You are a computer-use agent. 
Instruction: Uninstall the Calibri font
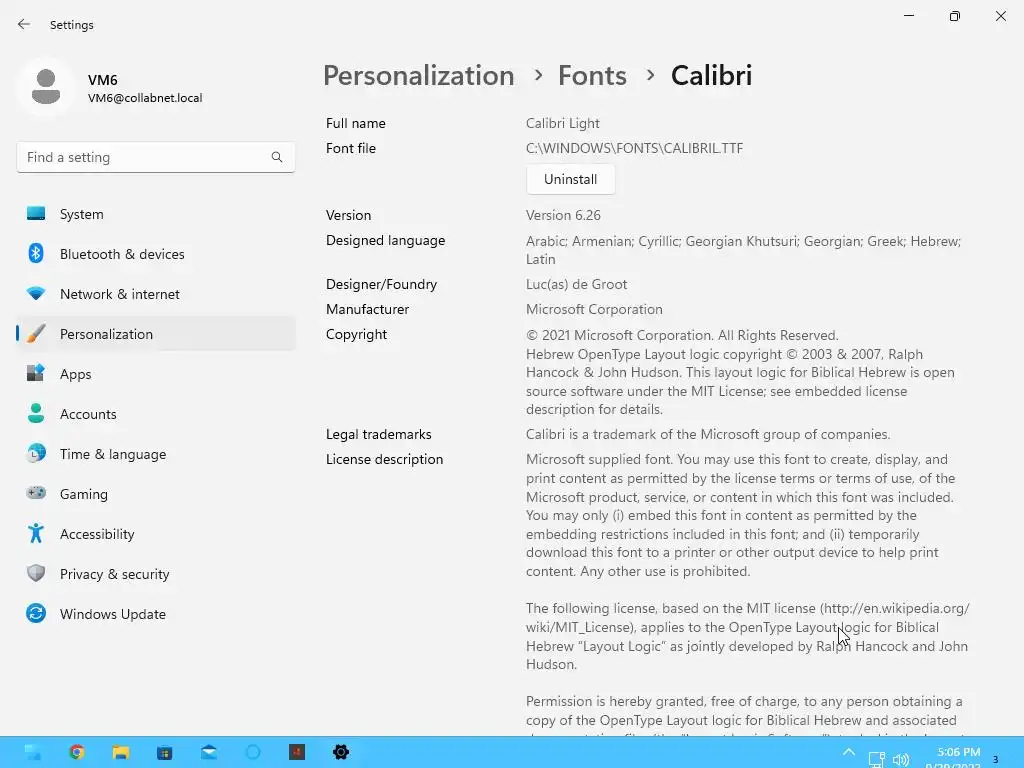pyautogui.click(x=570, y=180)
